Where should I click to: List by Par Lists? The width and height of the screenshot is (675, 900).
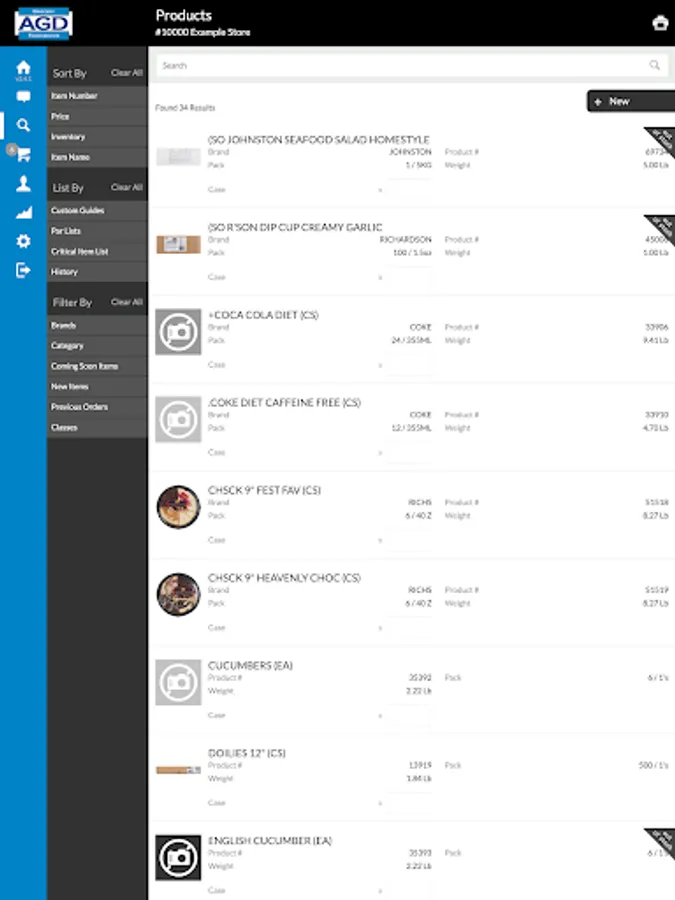97,231
